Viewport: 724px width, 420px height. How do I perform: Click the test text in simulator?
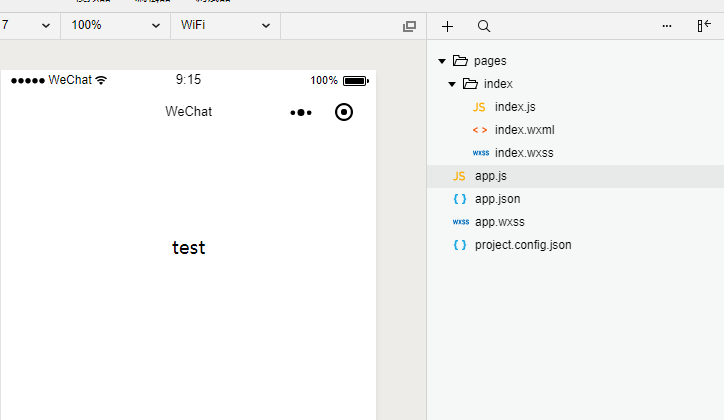tap(188, 248)
